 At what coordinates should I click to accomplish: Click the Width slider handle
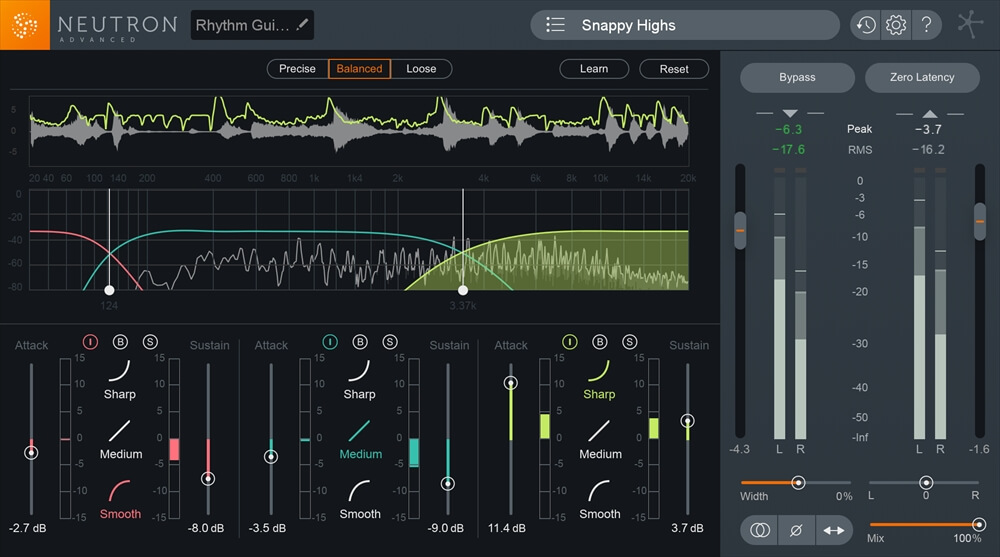tap(798, 482)
